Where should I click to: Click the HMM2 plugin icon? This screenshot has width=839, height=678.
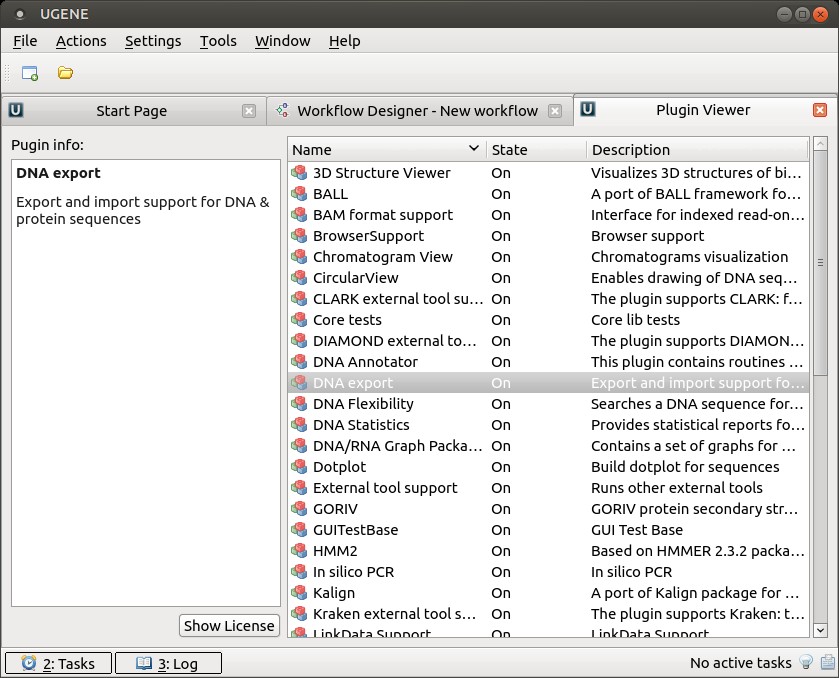click(299, 551)
